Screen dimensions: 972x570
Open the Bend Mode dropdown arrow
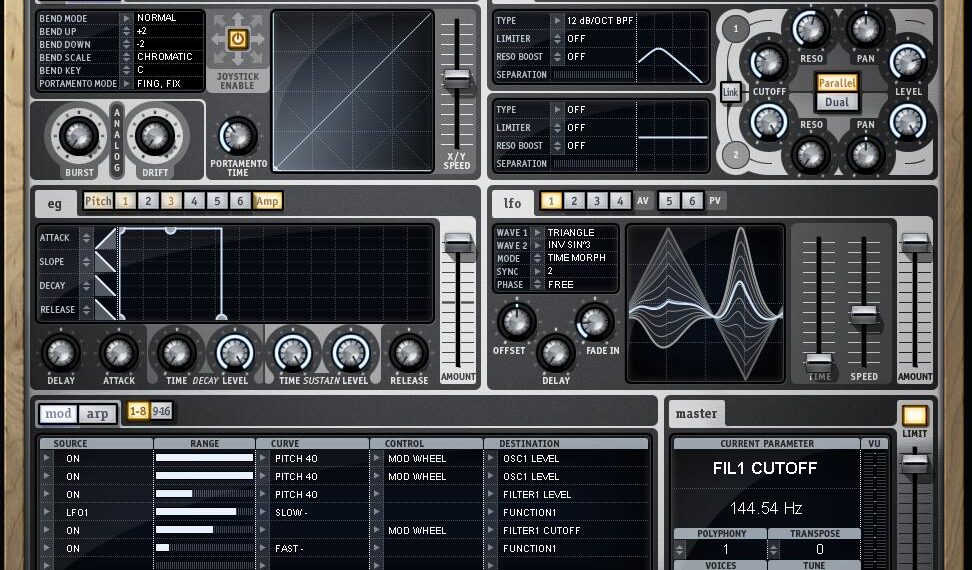pos(126,18)
